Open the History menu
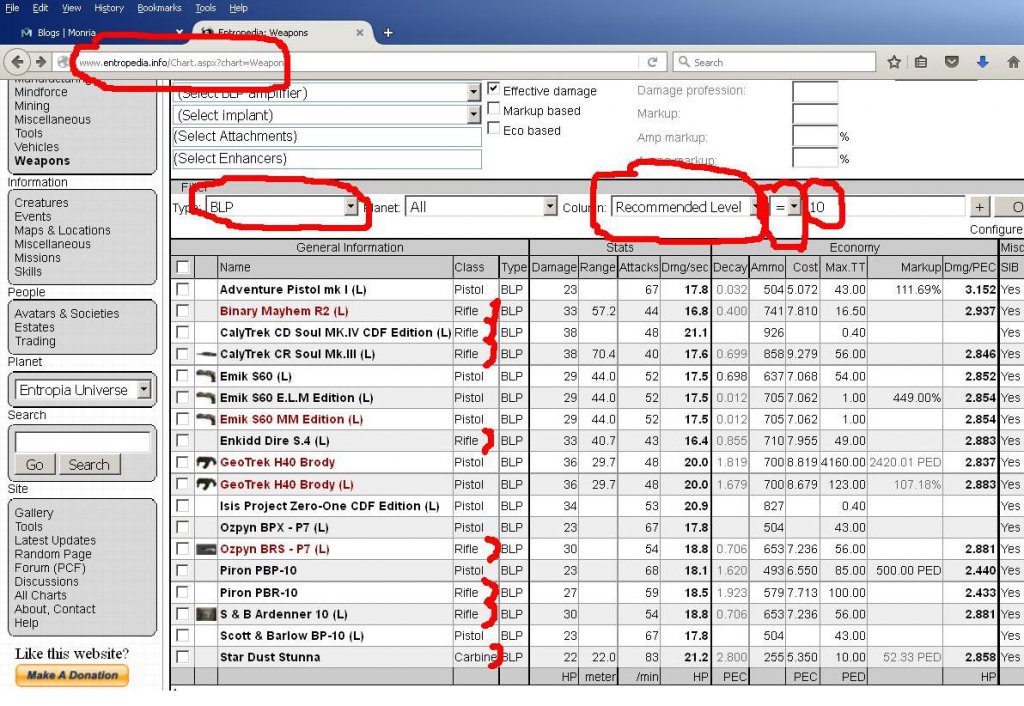This screenshot has width=1024, height=706. point(108,8)
